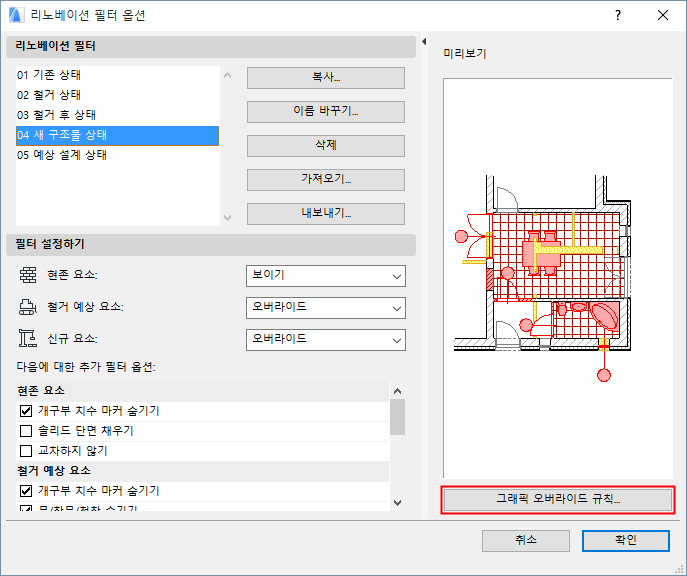This screenshot has width=687, height=576.
Task: Close the renovation filter options dialog
Action: pos(663,15)
